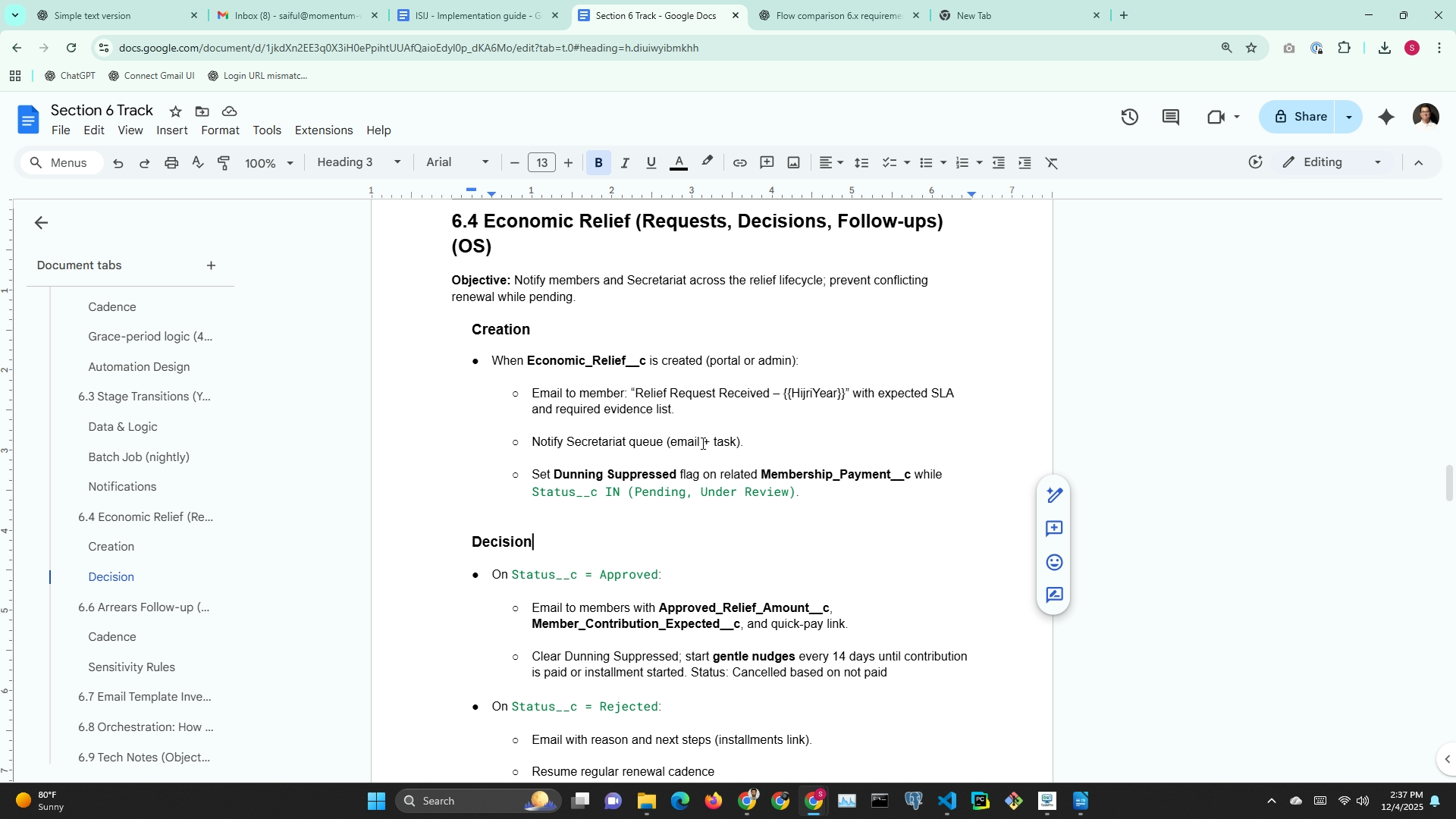Toggle Bold formatting button
The height and width of the screenshot is (819, 1456).
598,163
